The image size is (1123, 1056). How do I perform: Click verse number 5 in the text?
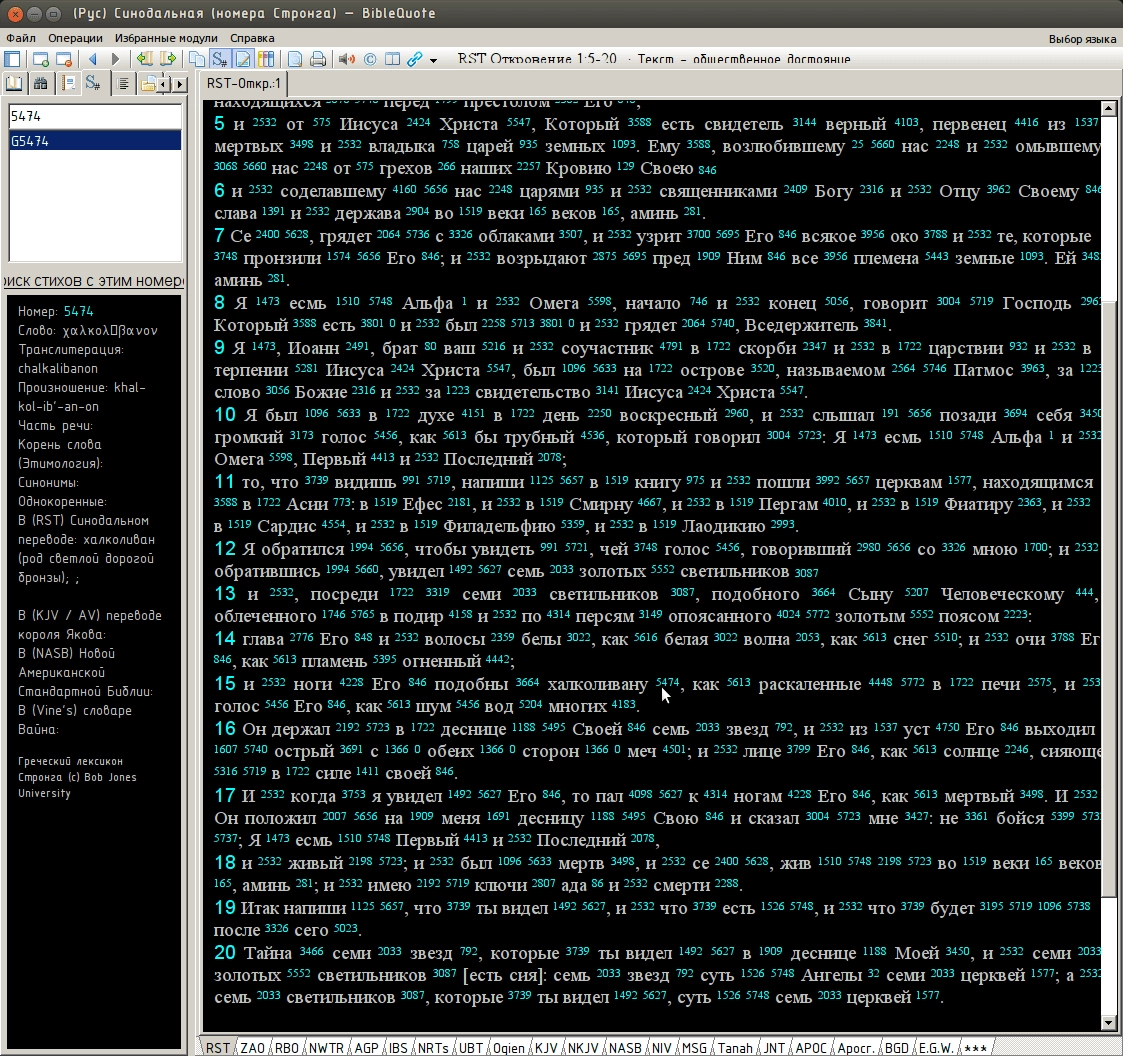[219, 124]
